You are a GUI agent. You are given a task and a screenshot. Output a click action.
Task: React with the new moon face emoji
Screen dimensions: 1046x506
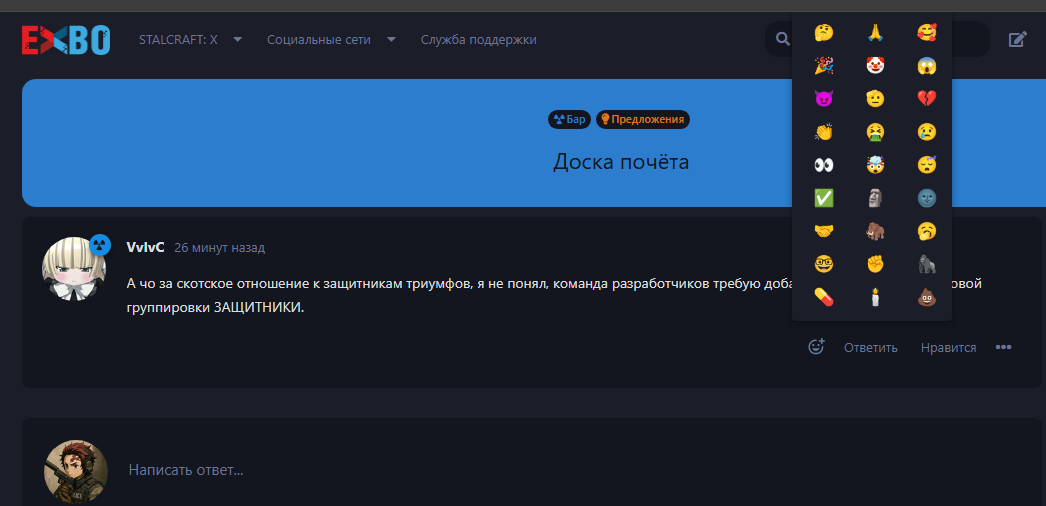point(927,198)
